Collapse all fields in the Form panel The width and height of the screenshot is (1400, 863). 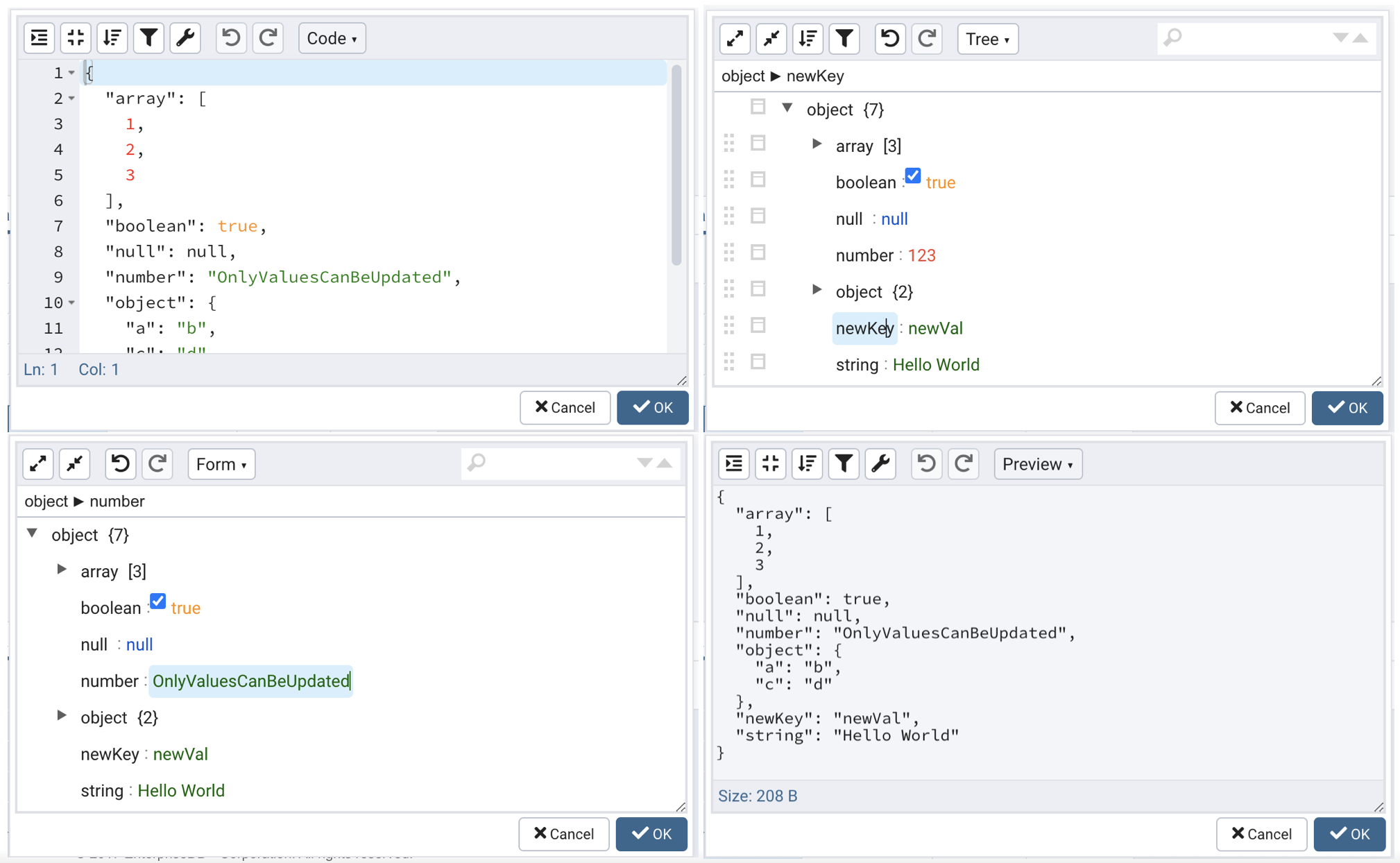coord(74,463)
